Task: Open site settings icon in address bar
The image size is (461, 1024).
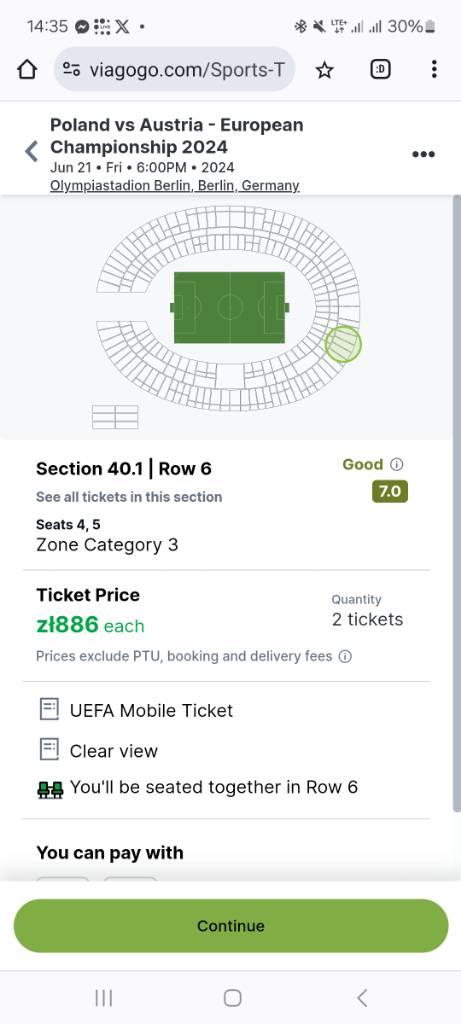Action: (72, 69)
